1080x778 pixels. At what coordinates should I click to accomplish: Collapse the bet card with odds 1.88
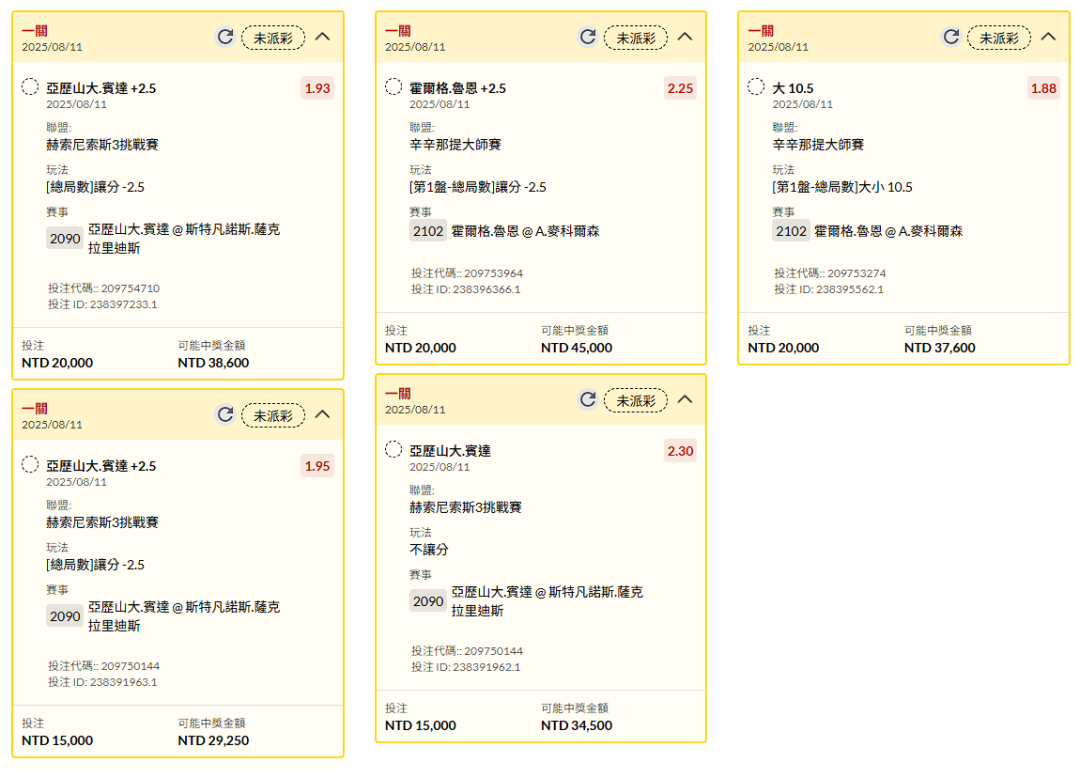pyautogui.click(x=1048, y=37)
